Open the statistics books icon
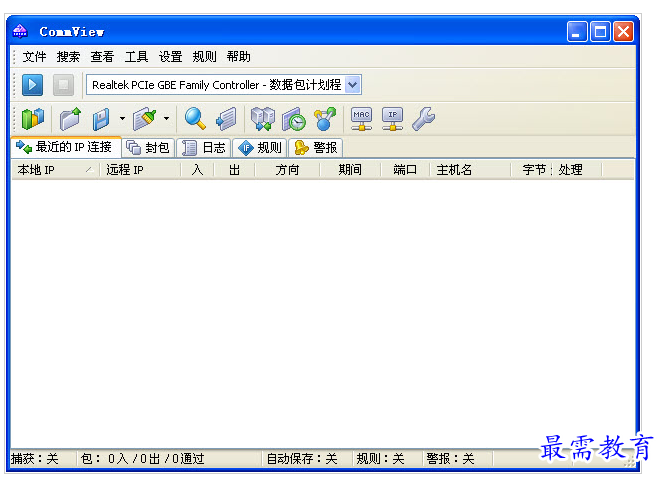 pyautogui.click(x=33, y=119)
